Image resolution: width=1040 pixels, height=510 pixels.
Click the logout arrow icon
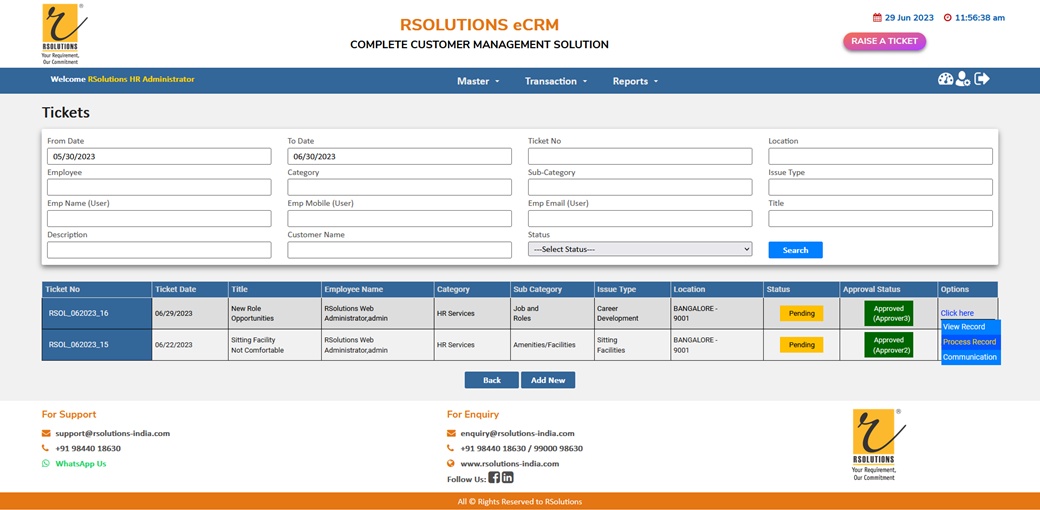pos(982,79)
